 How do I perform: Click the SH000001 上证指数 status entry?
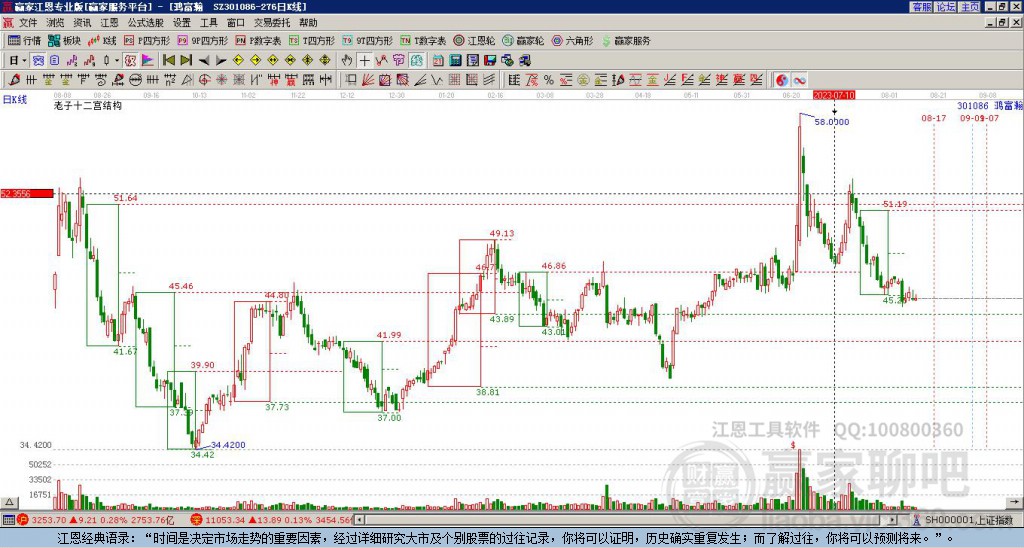pos(968,520)
